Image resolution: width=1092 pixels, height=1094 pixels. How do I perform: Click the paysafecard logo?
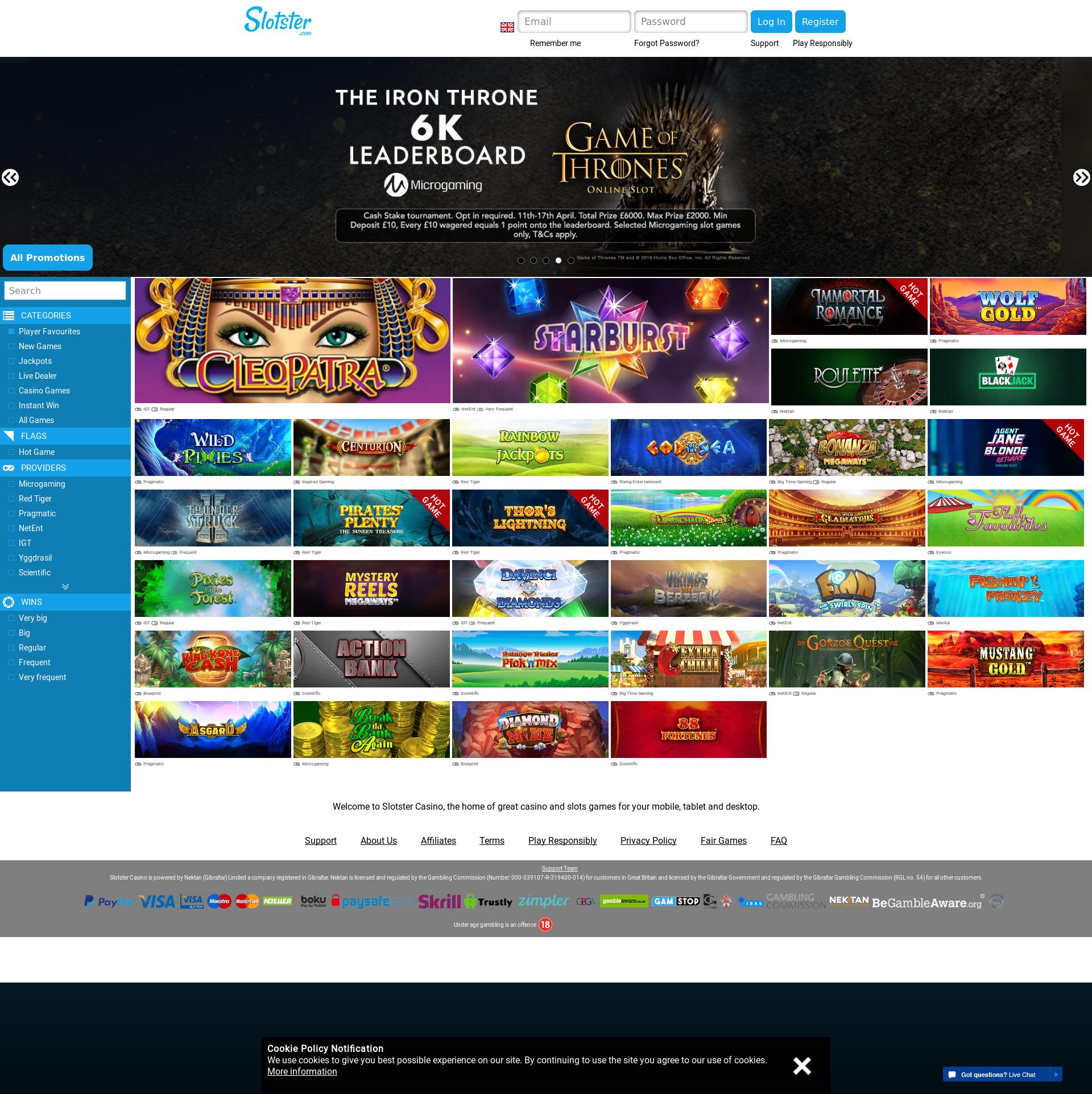pyautogui.click(x=373, y=901)
